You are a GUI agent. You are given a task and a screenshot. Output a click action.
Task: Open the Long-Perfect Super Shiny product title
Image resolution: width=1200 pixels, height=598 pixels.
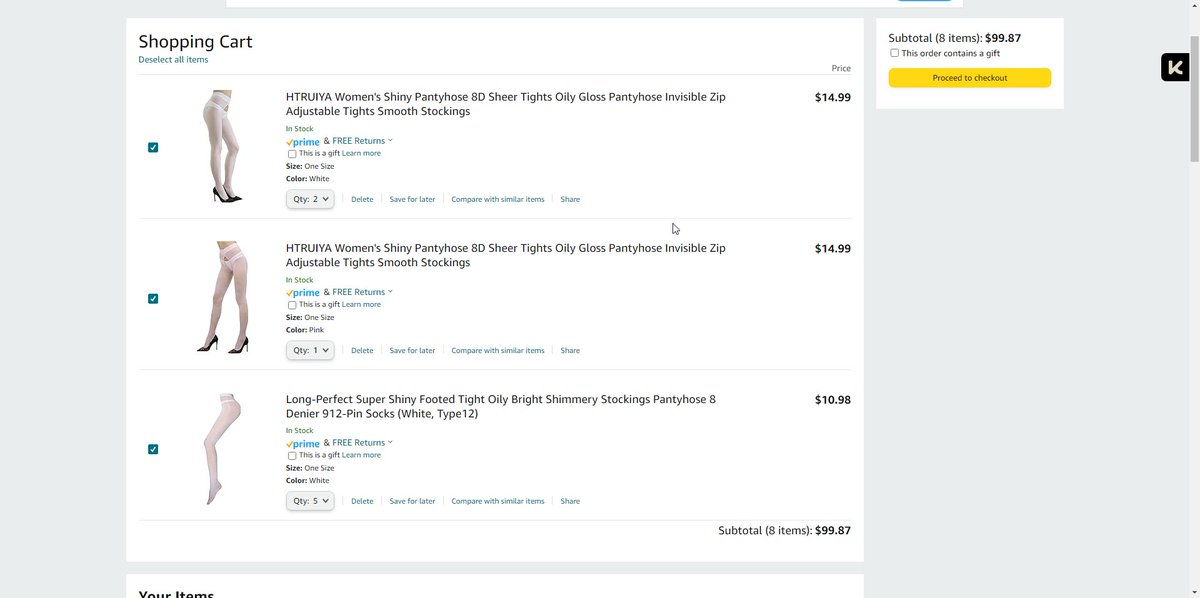501,406
